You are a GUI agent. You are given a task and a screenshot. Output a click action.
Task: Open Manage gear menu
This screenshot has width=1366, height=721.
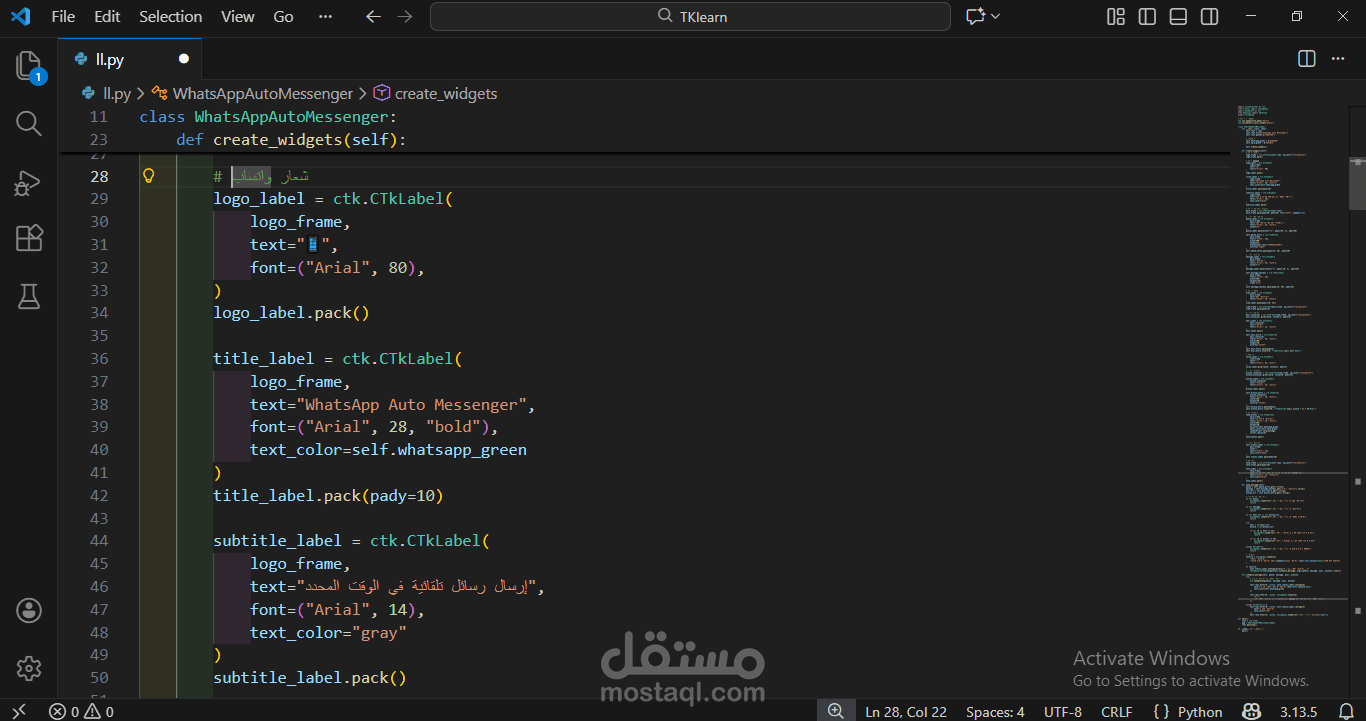[x=29, y=667]
